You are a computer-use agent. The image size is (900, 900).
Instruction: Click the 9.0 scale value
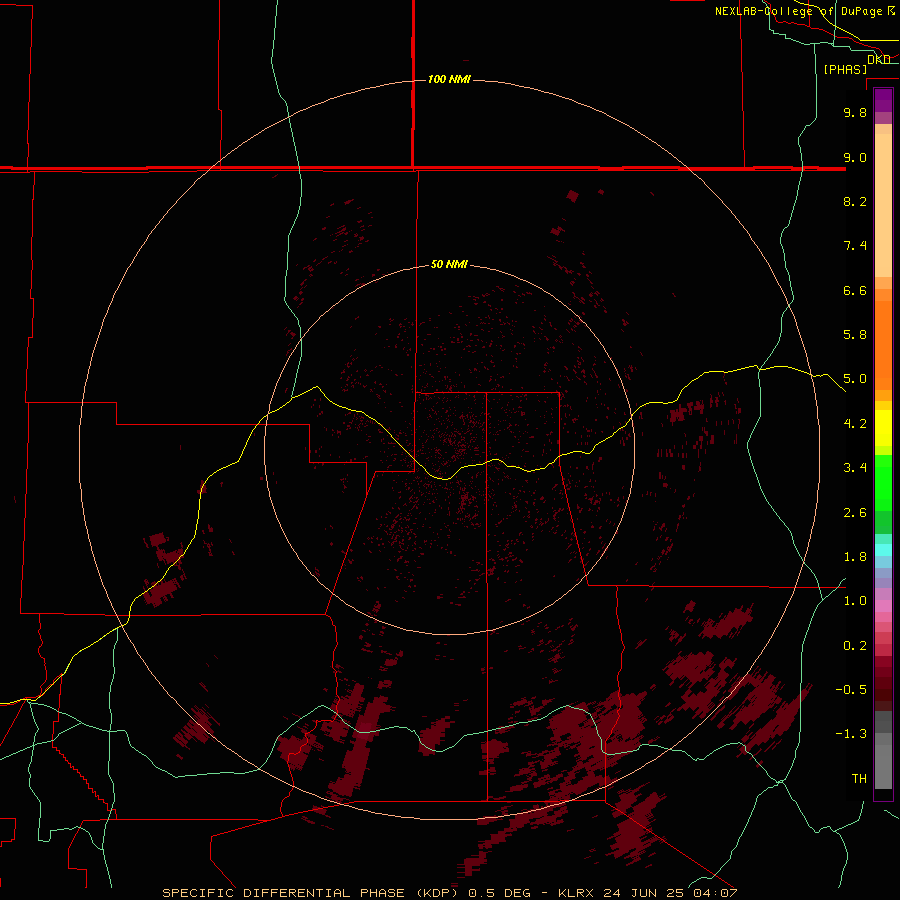coord(855,158)
